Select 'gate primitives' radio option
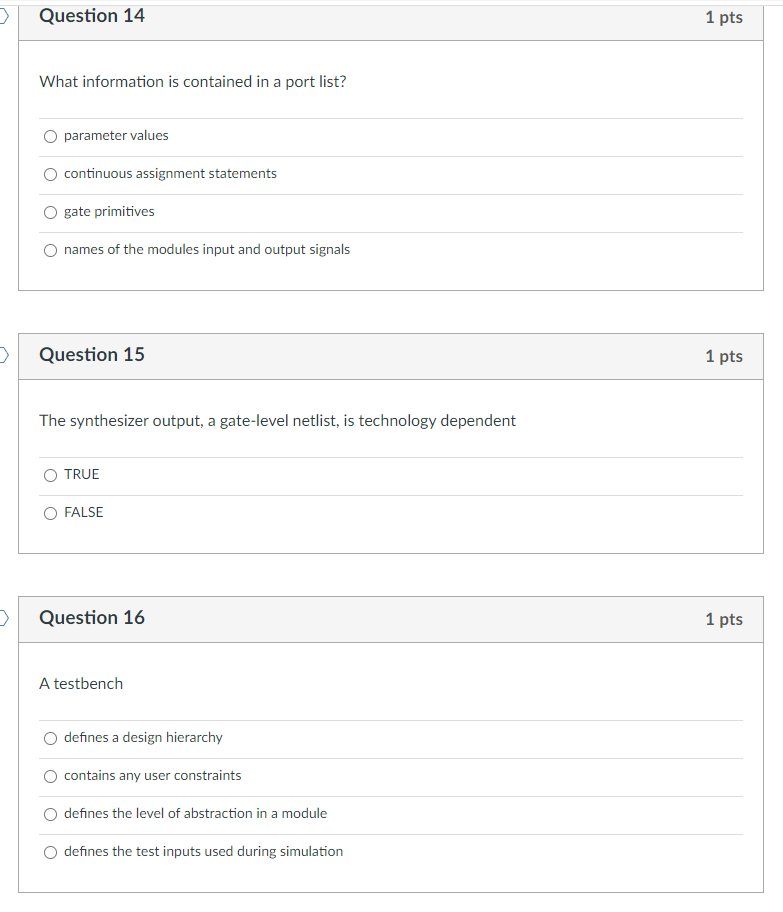This screenshot has width=783, height=912. 51,212
